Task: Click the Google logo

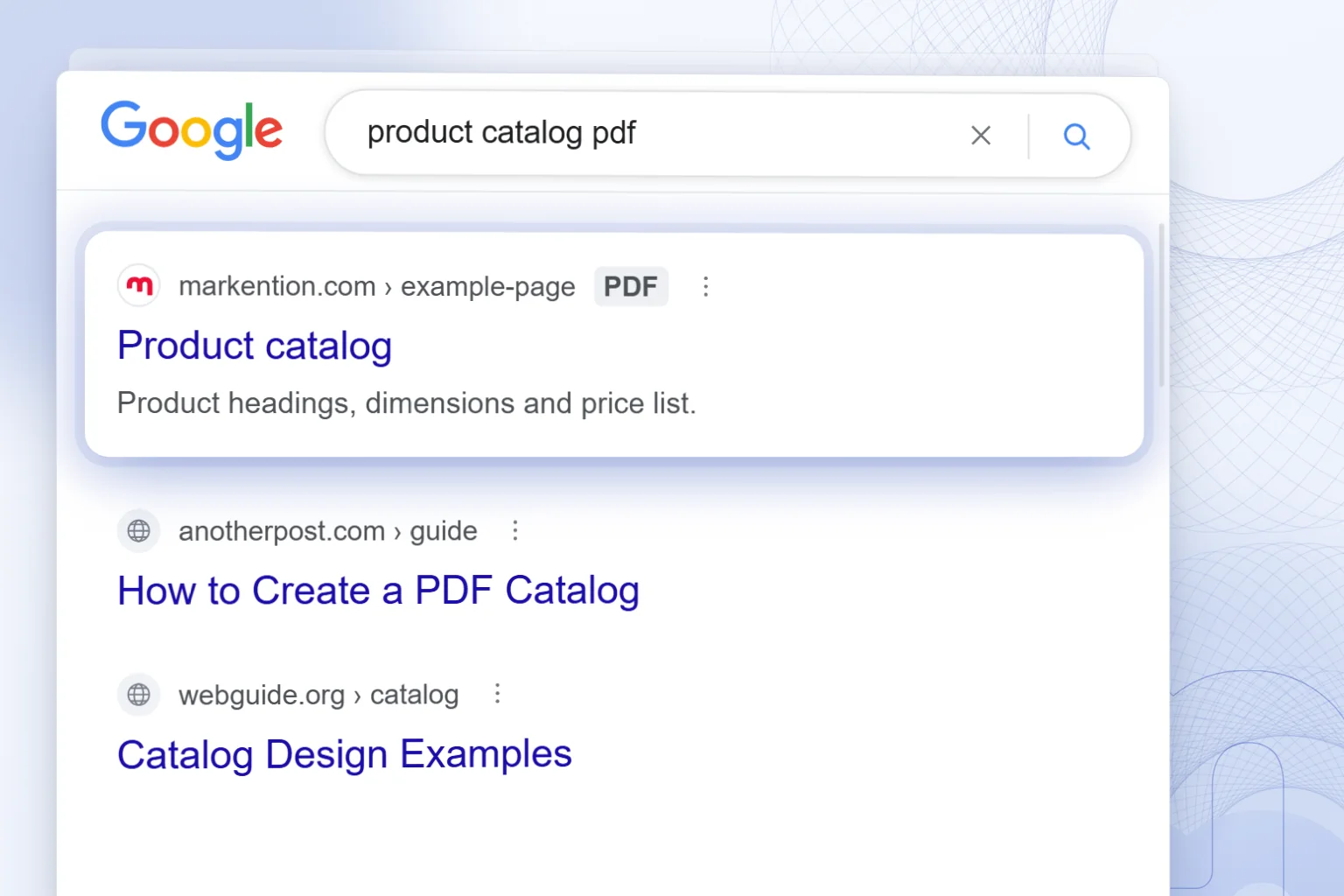Action: [x=192, y=129]
